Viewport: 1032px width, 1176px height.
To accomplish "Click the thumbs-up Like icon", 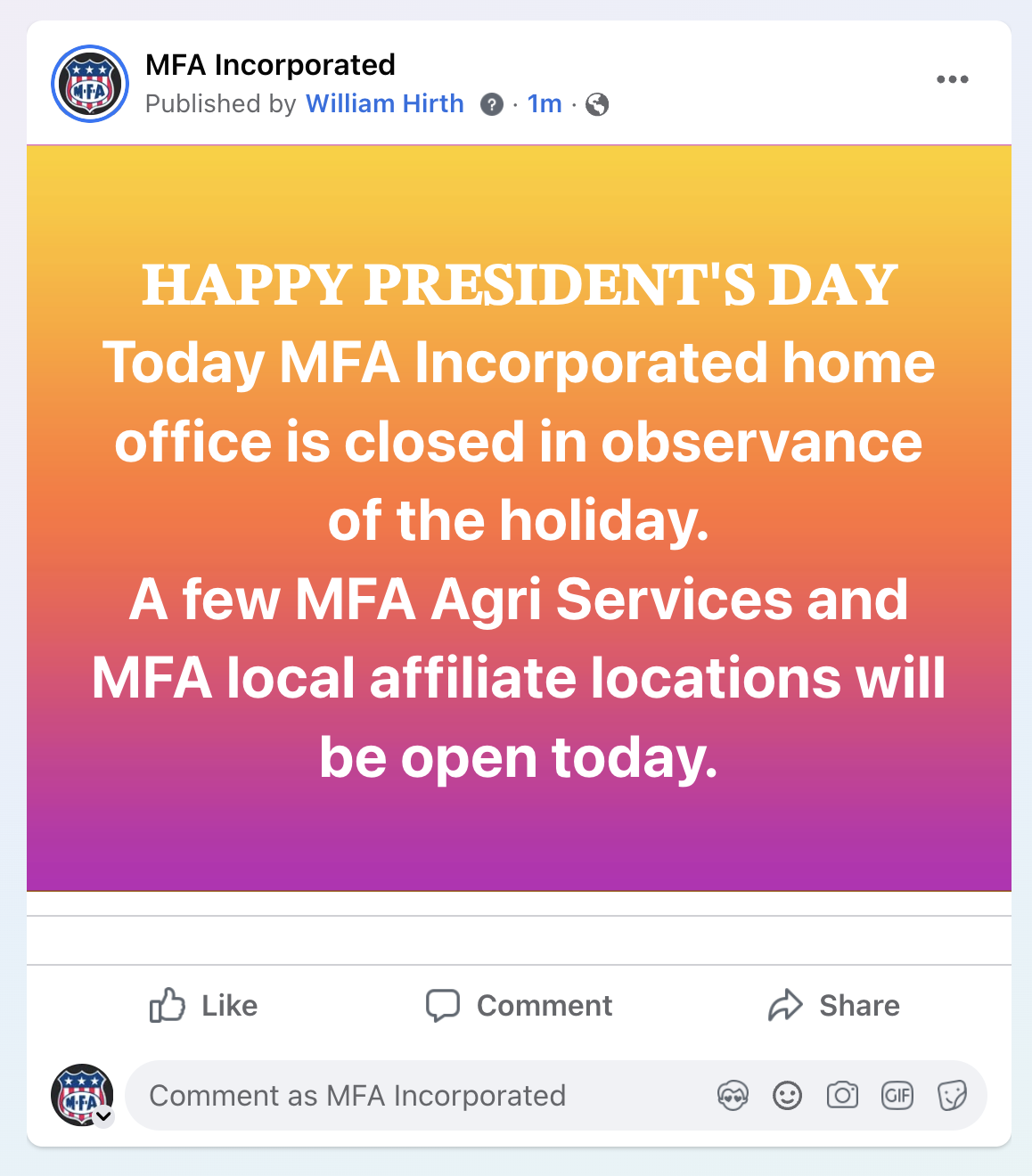I will click(167, 1005).
